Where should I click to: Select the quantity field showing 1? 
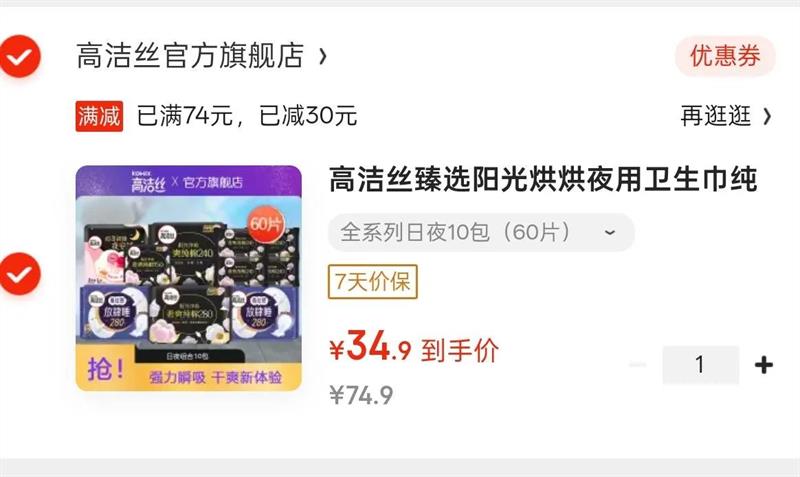701,365
